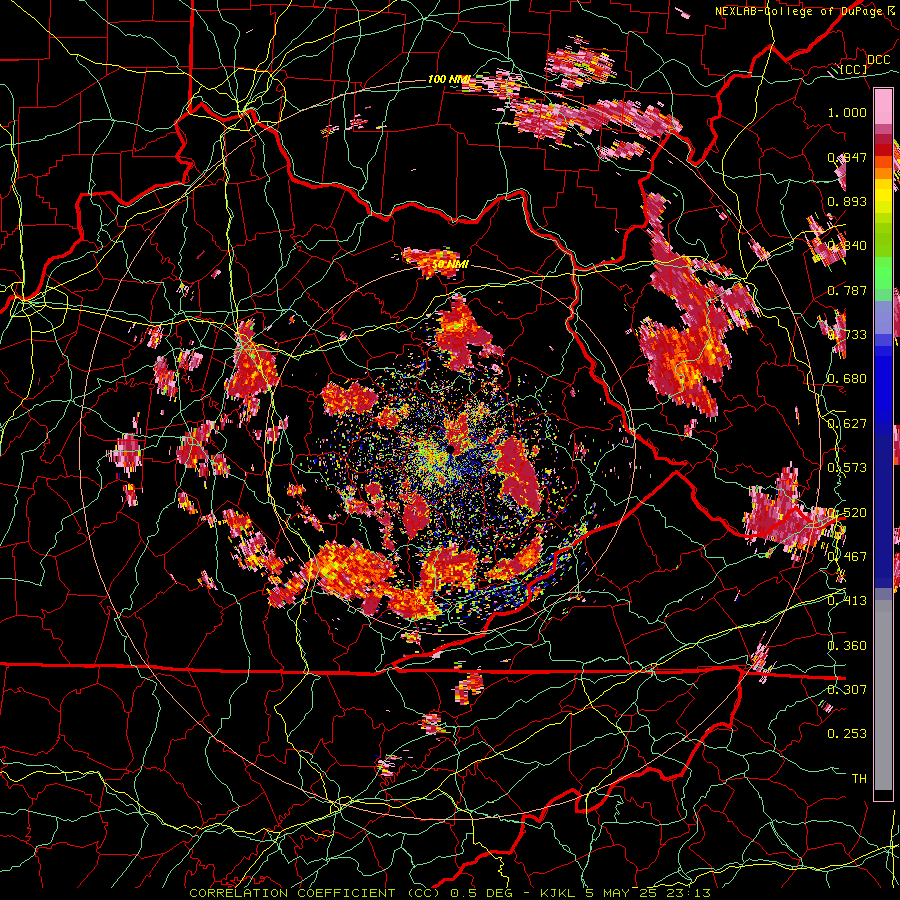Click the DCC label above the color scale
The image size is (900, 900).
[878, 60]
